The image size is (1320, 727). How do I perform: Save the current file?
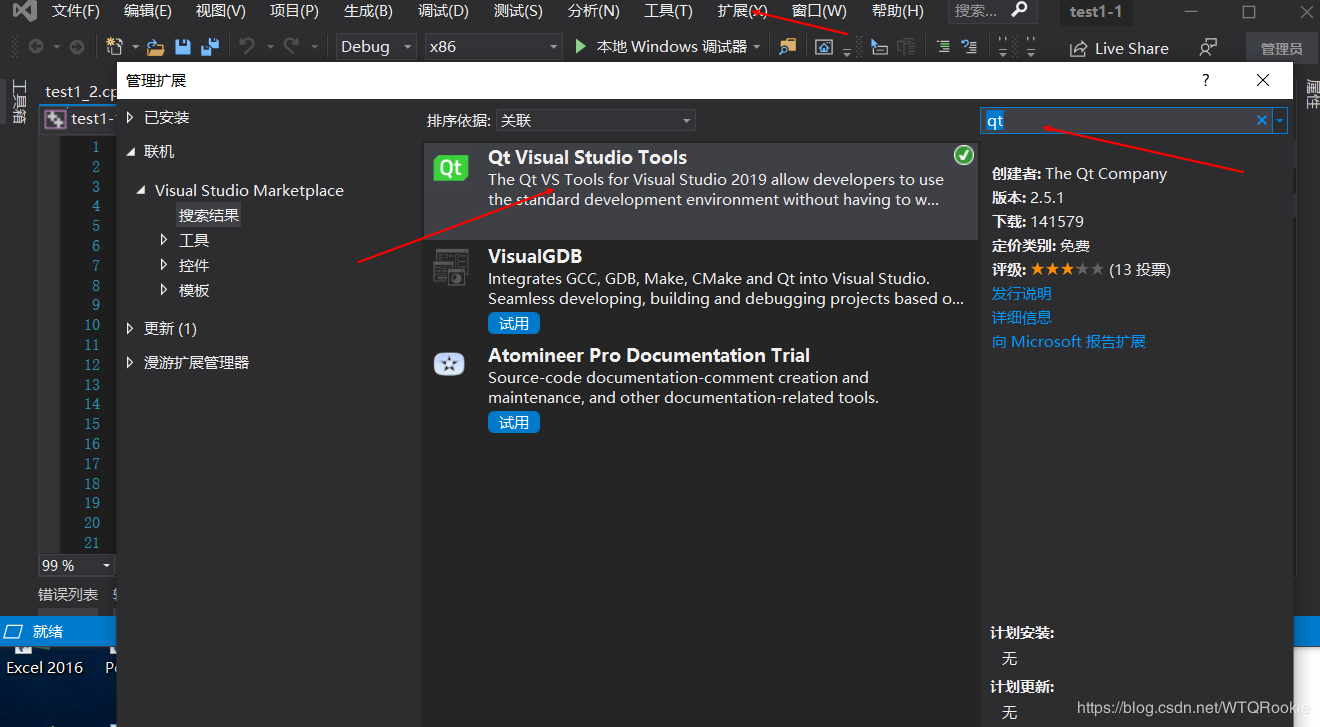(x=183, y=47)
